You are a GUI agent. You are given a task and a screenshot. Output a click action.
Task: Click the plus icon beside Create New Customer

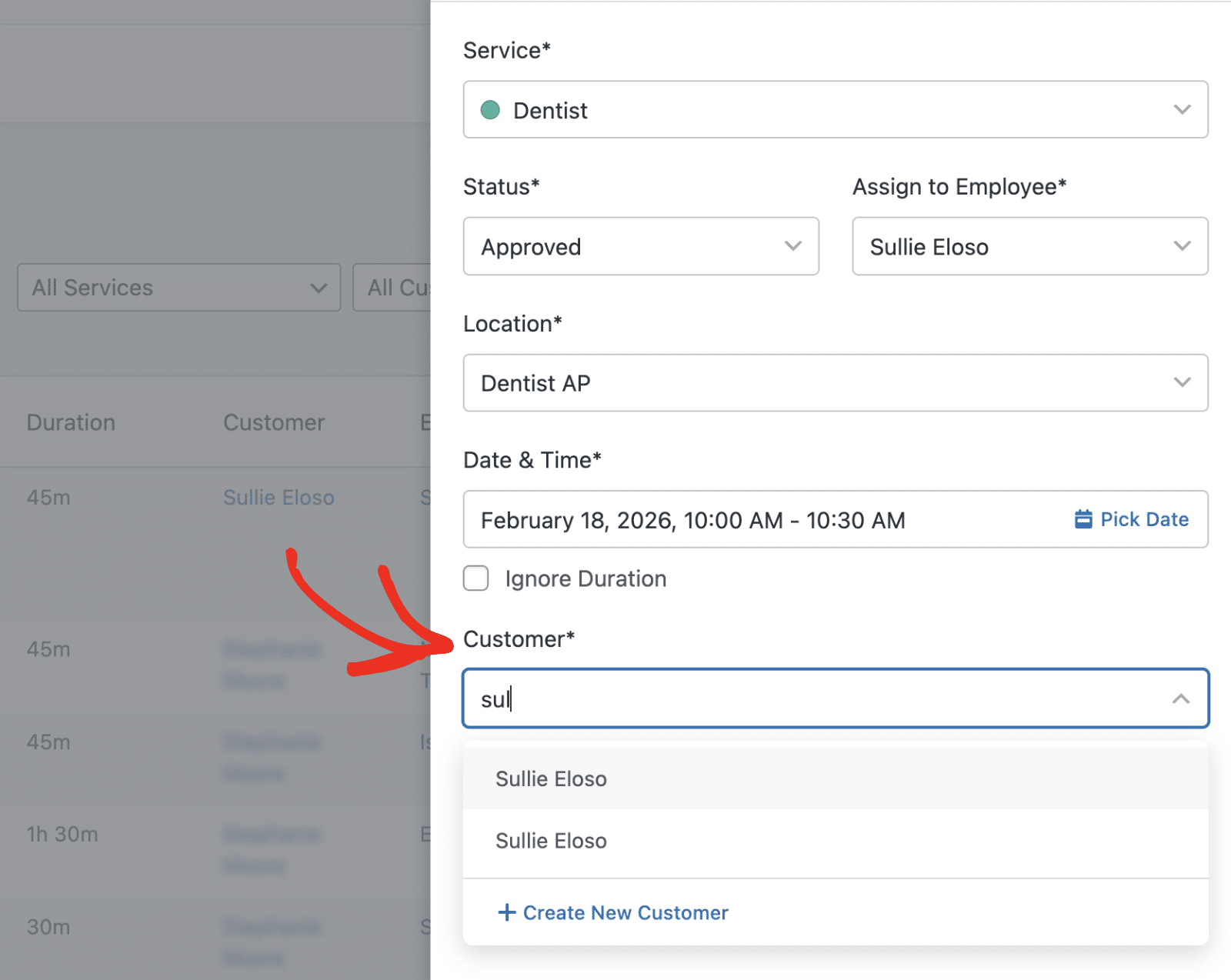coord(507,912)
